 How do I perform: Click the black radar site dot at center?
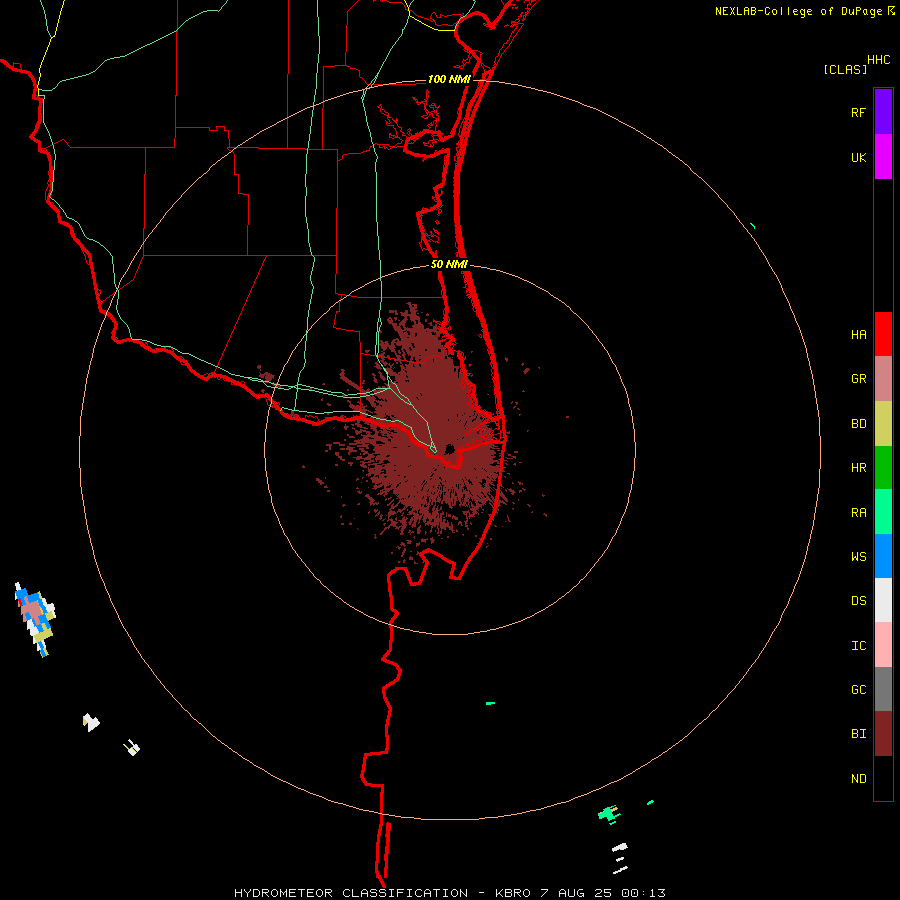tap(450, 449)
